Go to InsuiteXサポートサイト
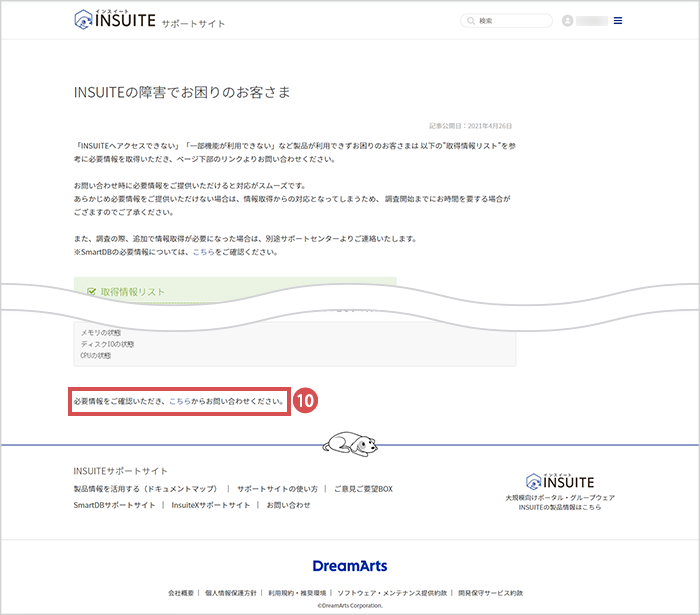 [x=211, y=505]
